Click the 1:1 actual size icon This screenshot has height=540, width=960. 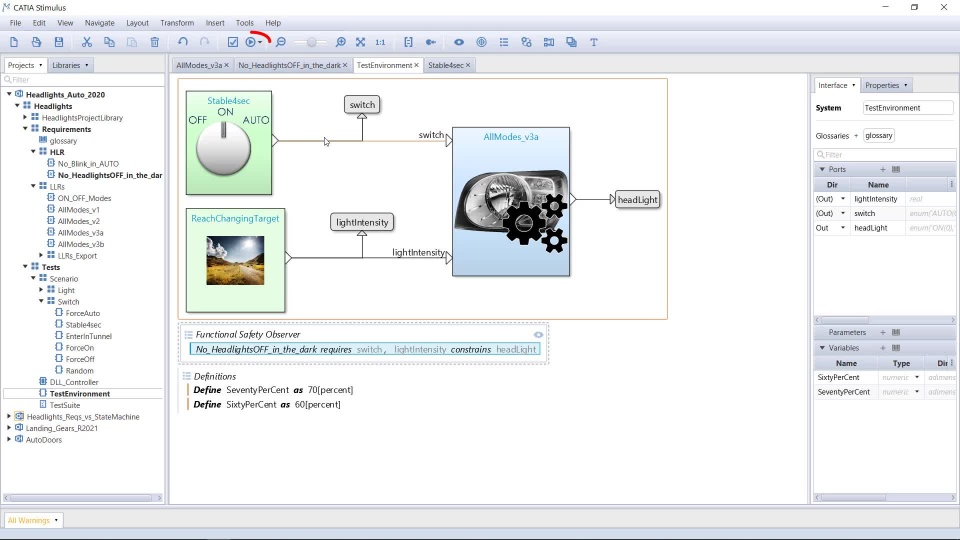[380, 42]
